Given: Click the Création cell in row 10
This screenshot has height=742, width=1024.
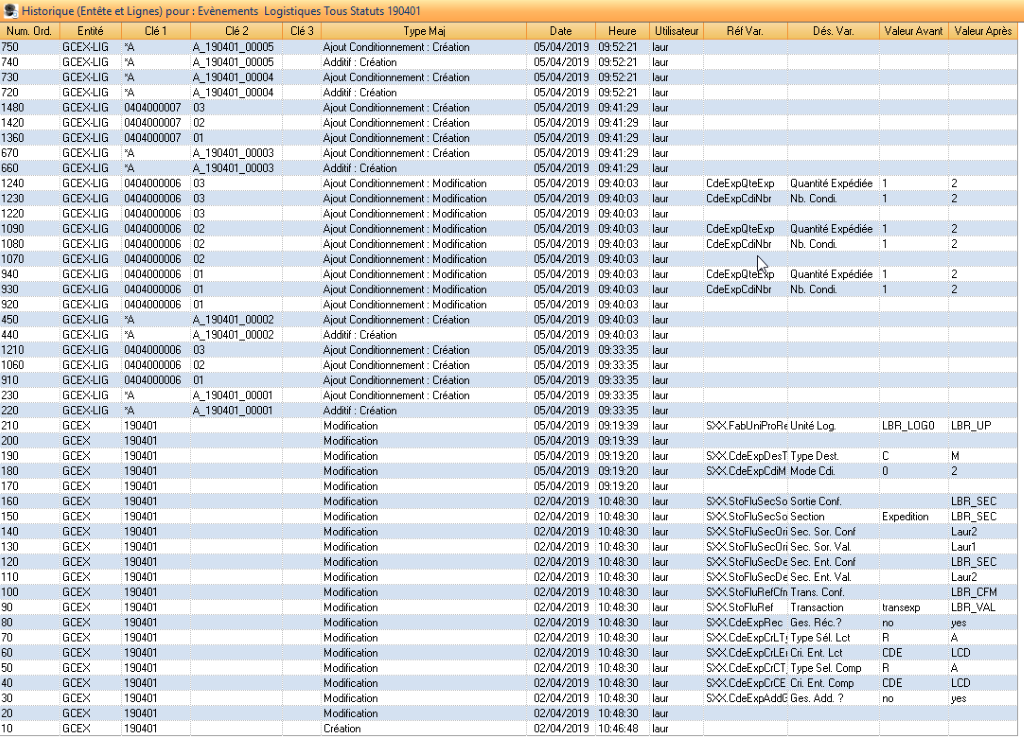Looking at the screenshot, I should click(343, 729).
